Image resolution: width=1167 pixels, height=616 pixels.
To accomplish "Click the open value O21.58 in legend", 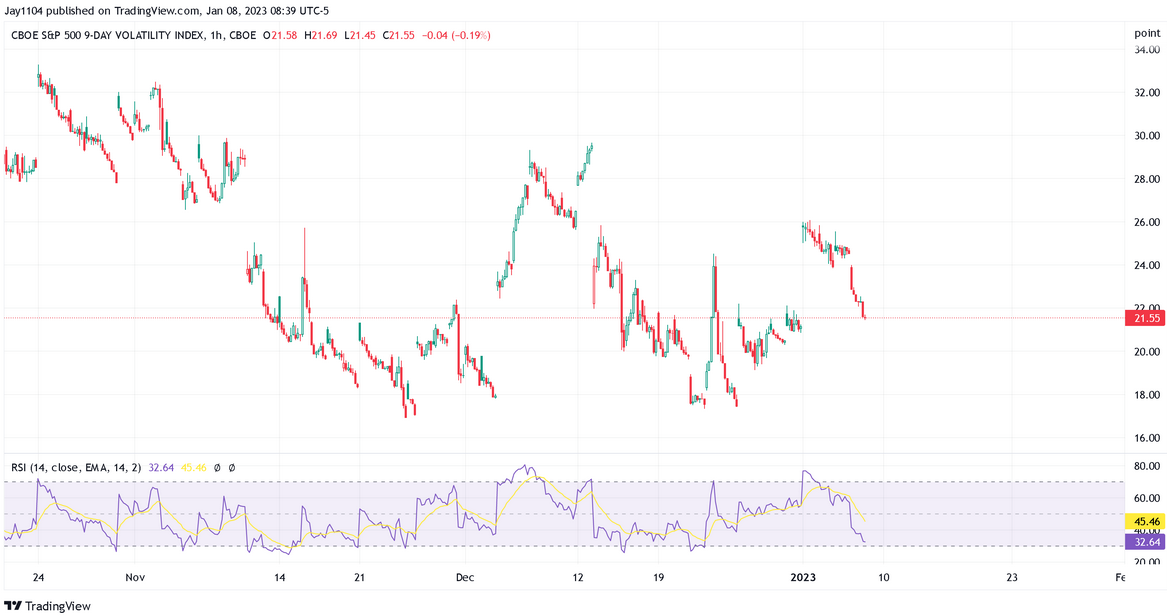I will coord(281,35).
